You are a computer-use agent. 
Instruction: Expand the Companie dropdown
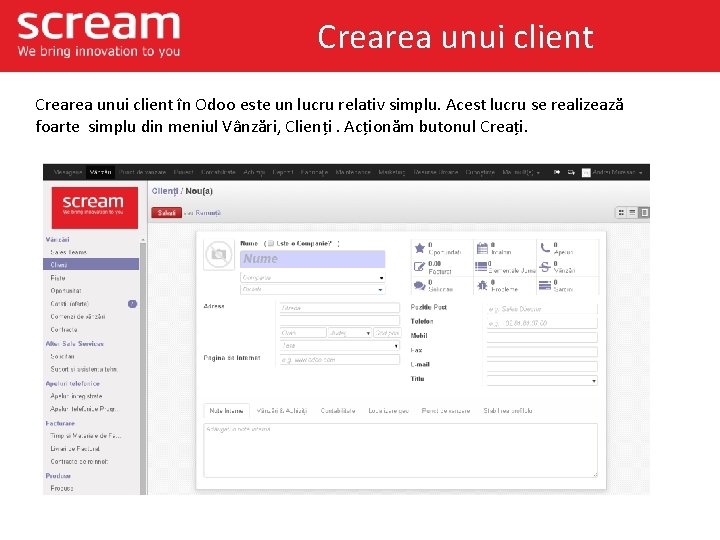tap(381, 278)
